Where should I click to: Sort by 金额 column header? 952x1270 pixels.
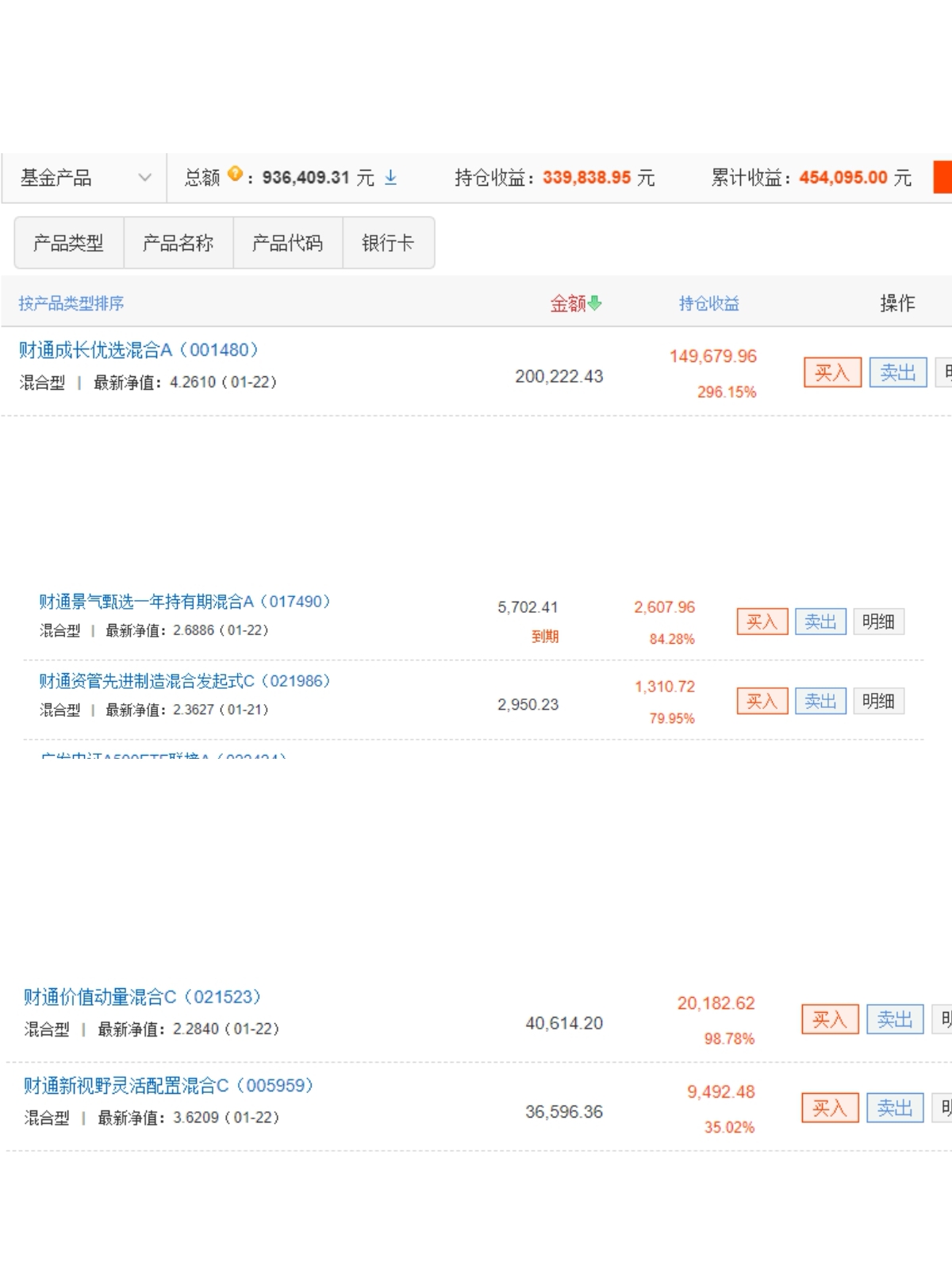568,303
